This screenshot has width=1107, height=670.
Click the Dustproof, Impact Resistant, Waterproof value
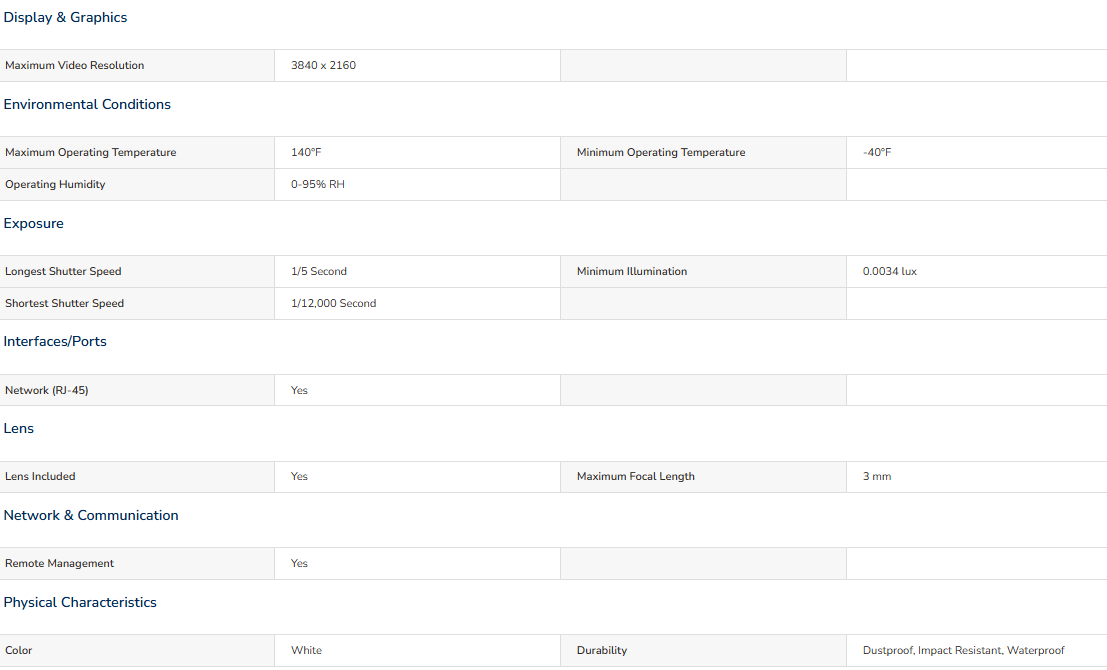(x=963, y=651)
